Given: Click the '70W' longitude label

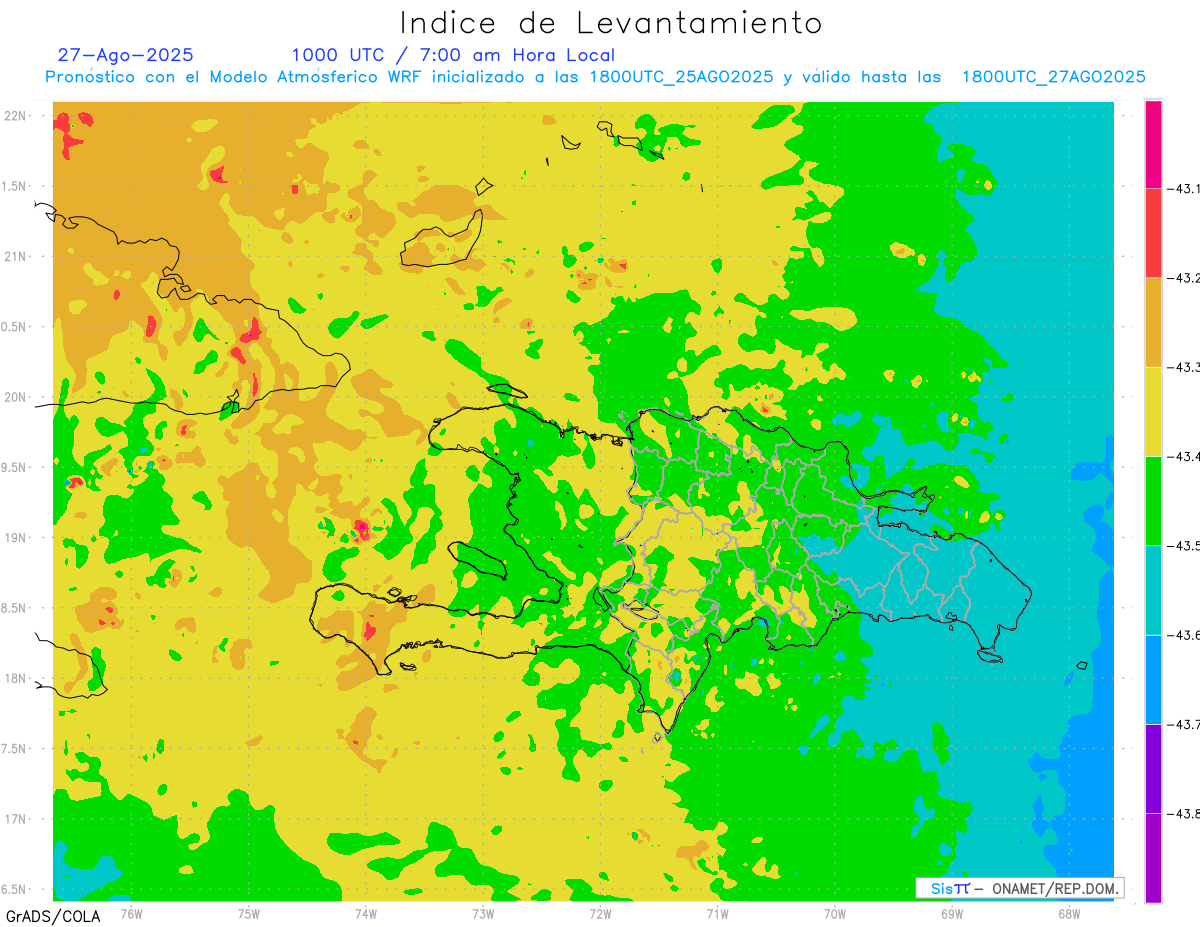Looking at the screenshot, I should 834,913.
